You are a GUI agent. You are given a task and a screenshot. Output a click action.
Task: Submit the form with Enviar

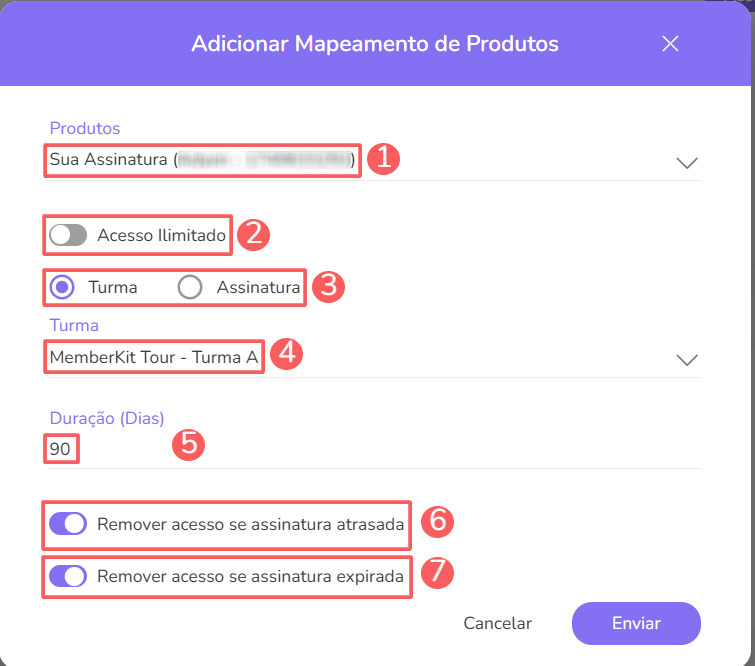[636, 623]
